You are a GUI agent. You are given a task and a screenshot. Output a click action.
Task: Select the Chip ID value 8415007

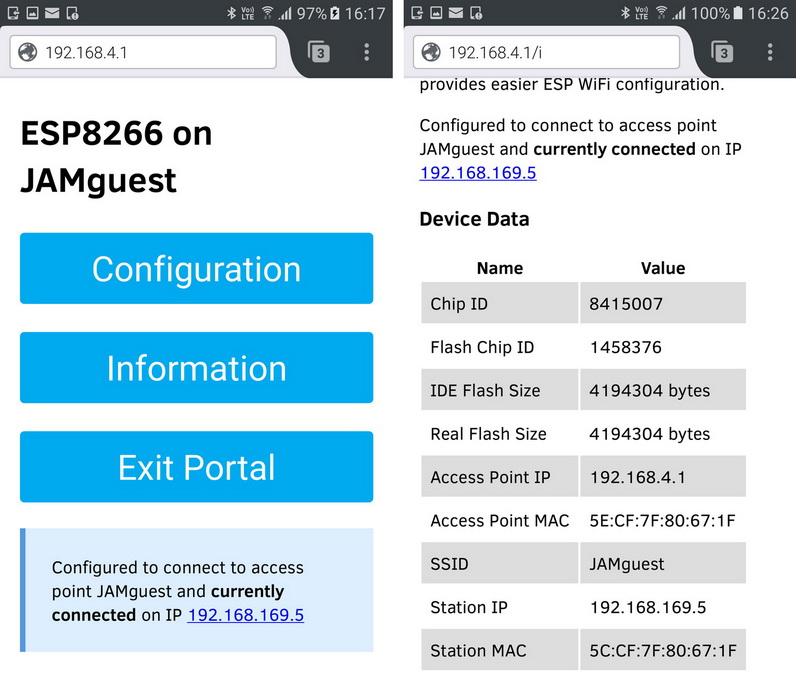pyautogui.click(x=626, y=304)
